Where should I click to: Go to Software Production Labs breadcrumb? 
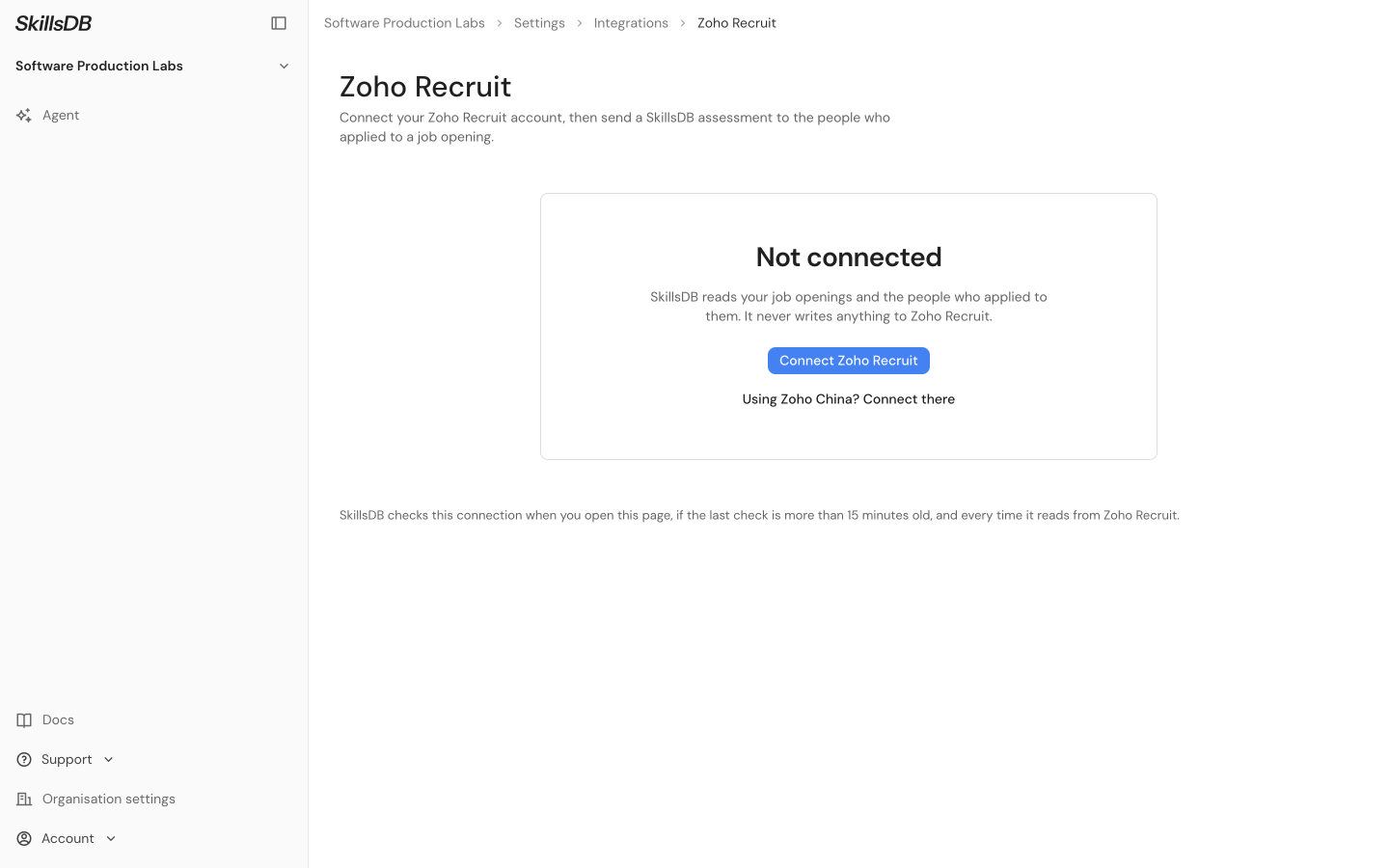404,23
